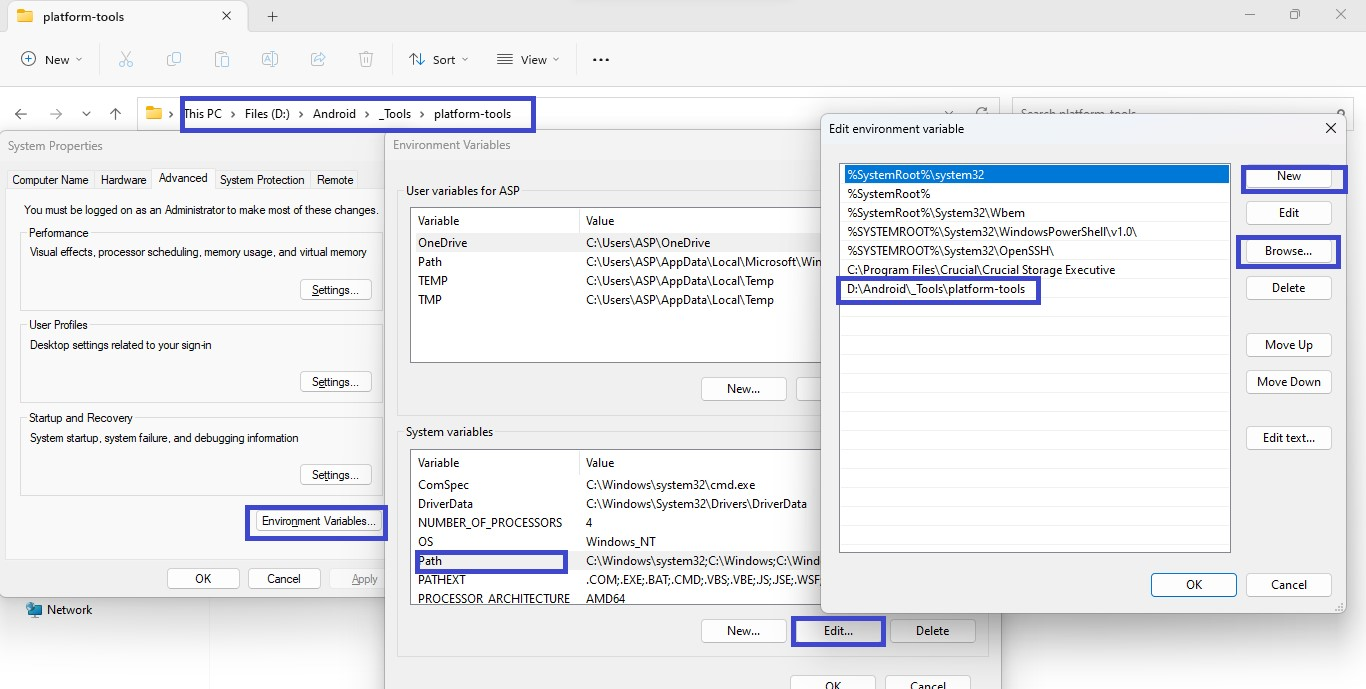Switch to the Hardware tab
This screenshot has width=1366, height=689.
click(124, 180)
